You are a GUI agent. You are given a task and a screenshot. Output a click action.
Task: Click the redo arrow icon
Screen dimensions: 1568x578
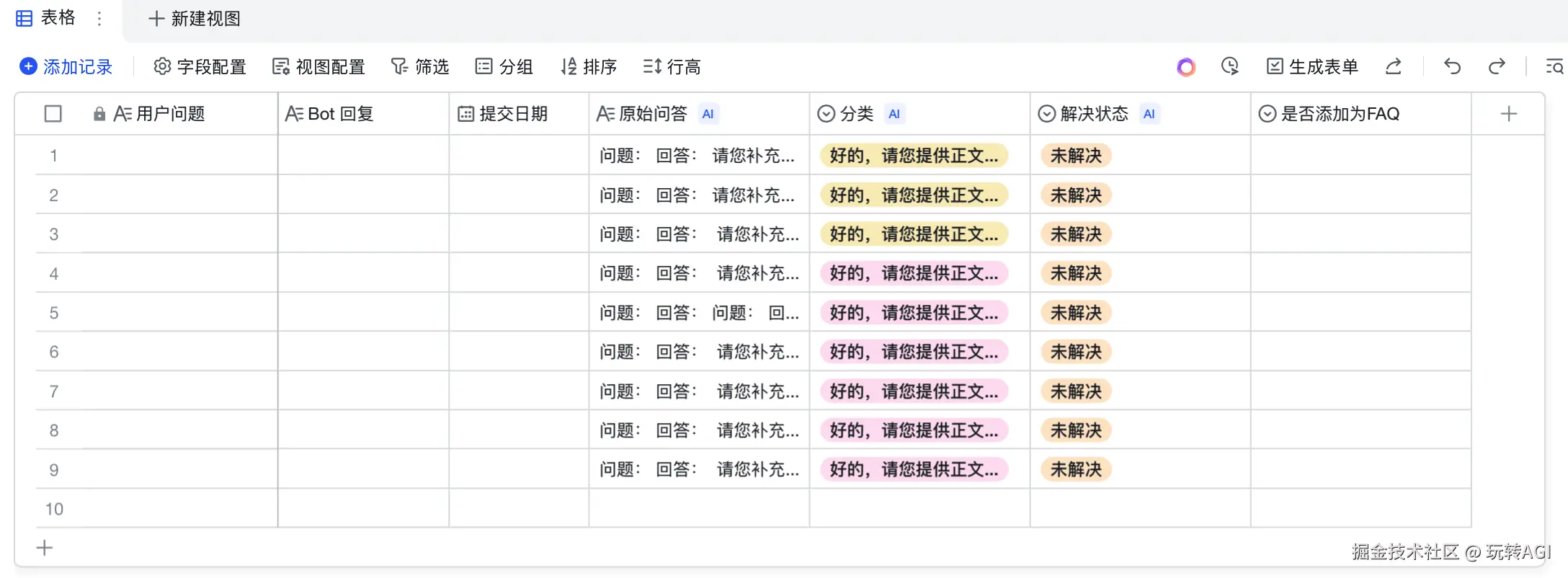pos(1497,67)
